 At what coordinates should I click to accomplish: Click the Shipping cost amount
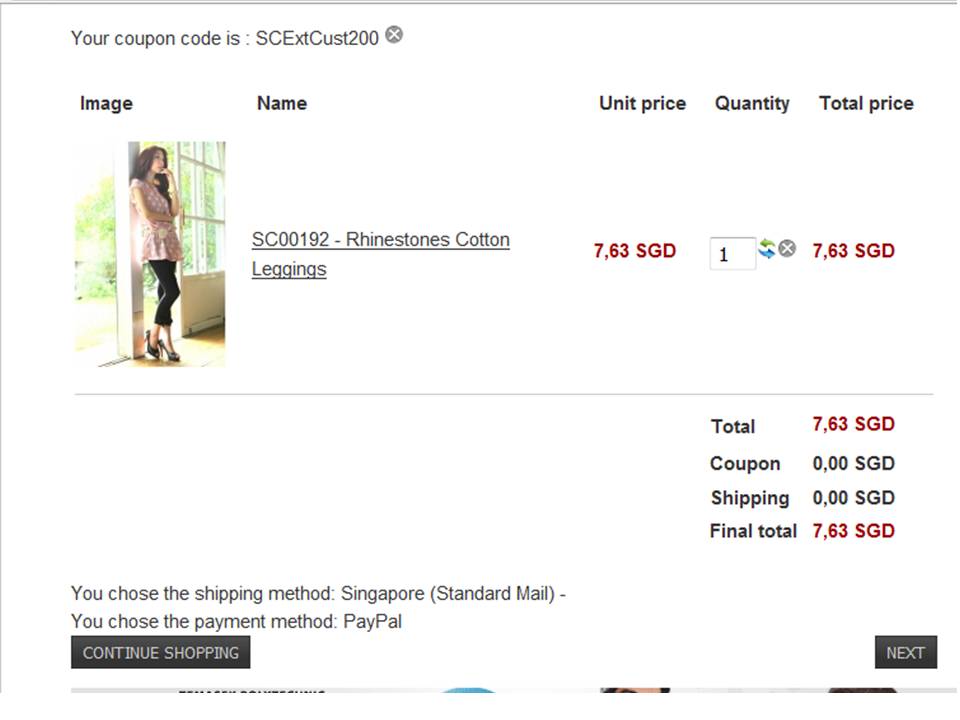pos(853,498)
